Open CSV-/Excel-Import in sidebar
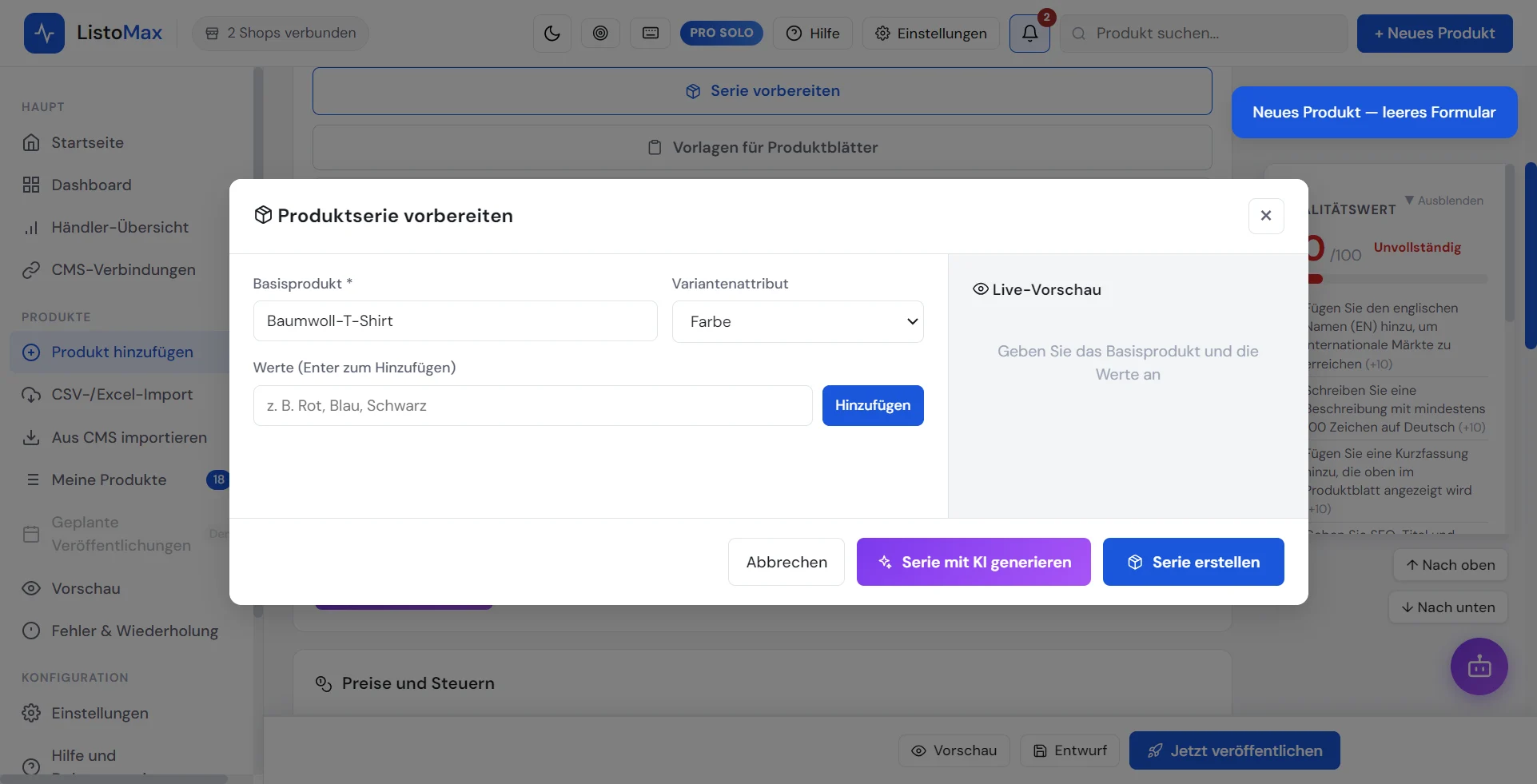1537x784 pixels. point(121,394)
